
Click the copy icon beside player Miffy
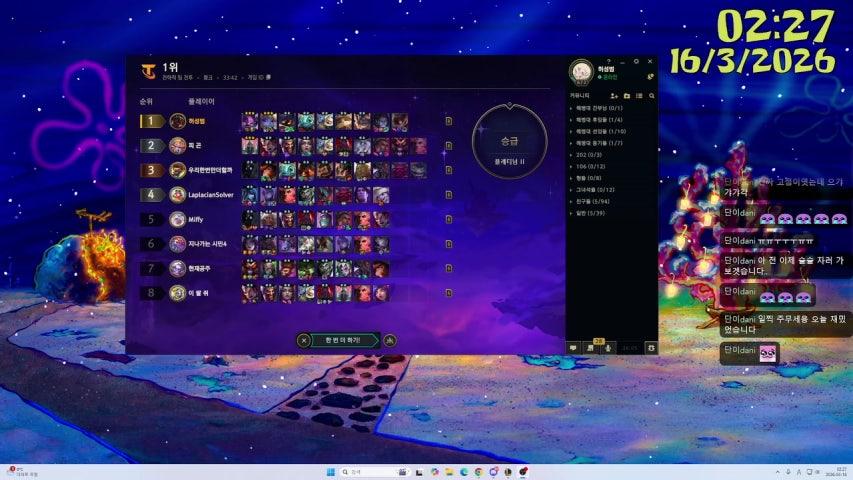point(449,219)
